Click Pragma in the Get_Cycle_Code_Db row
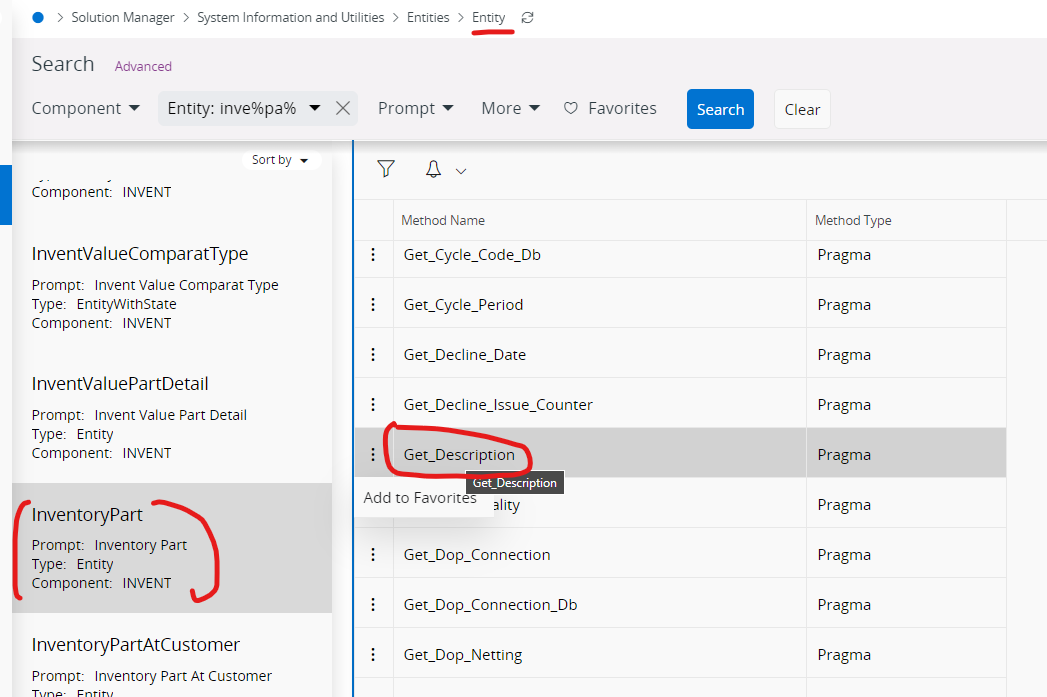 (x=844, y=255)
